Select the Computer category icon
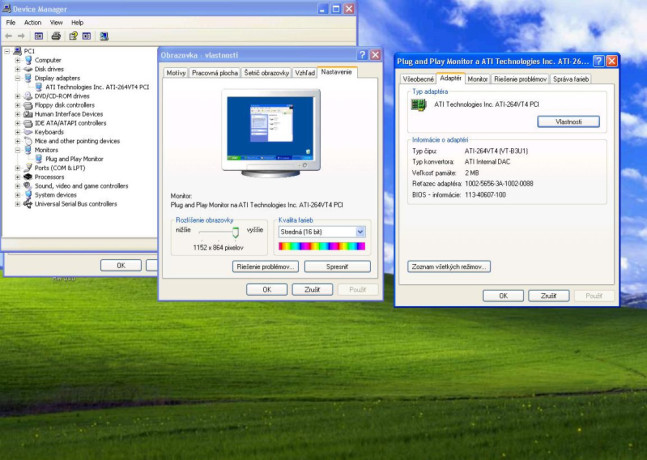Viewport: 647px width, 460px height. pos(28,60)
